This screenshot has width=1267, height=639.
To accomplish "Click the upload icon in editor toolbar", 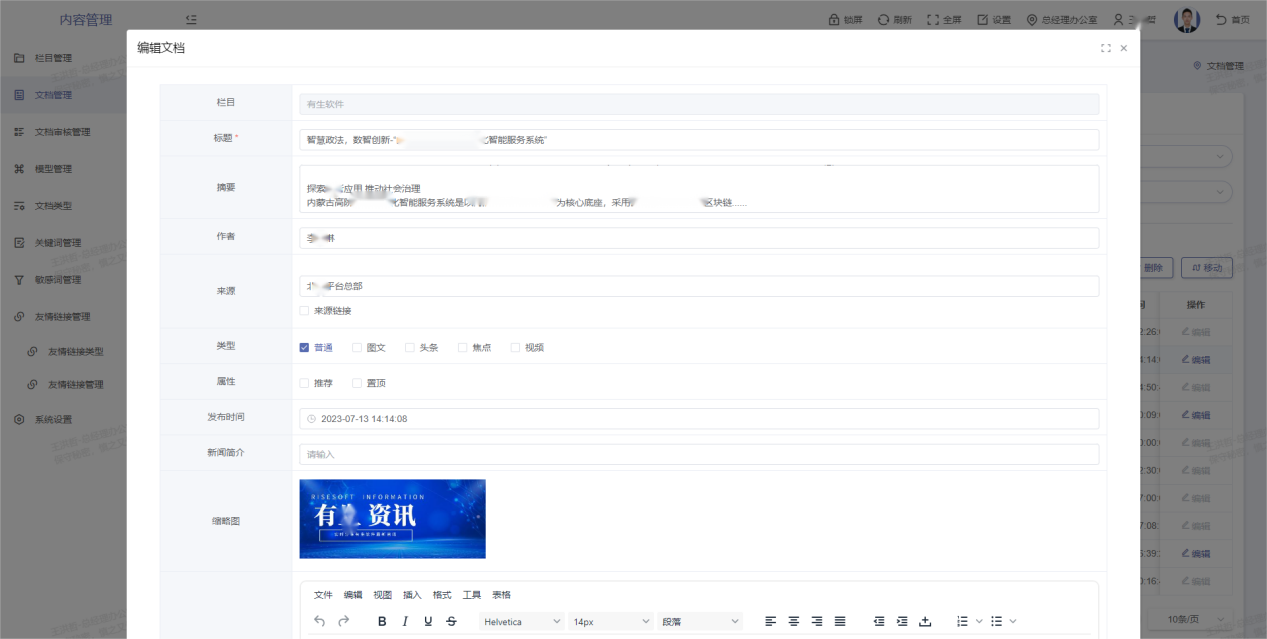I will [x=925, y=621].
